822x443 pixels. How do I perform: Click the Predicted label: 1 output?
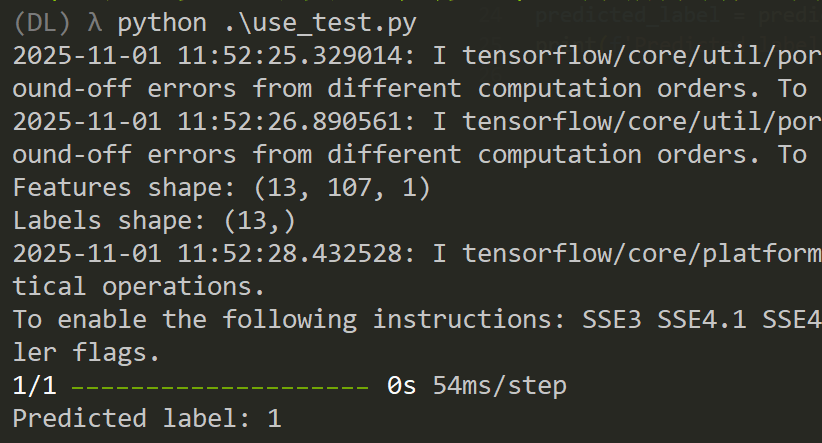147,418
